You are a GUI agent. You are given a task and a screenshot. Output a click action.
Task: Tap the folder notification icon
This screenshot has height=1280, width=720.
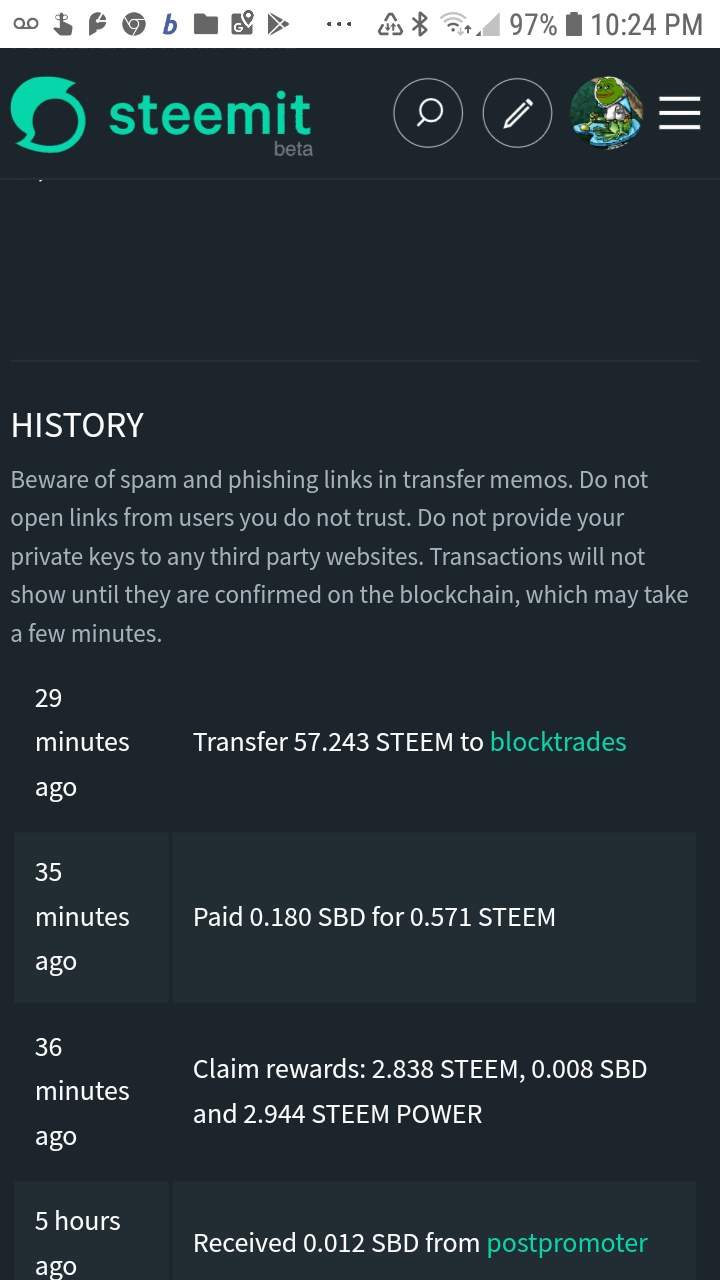tap(206, 24)
